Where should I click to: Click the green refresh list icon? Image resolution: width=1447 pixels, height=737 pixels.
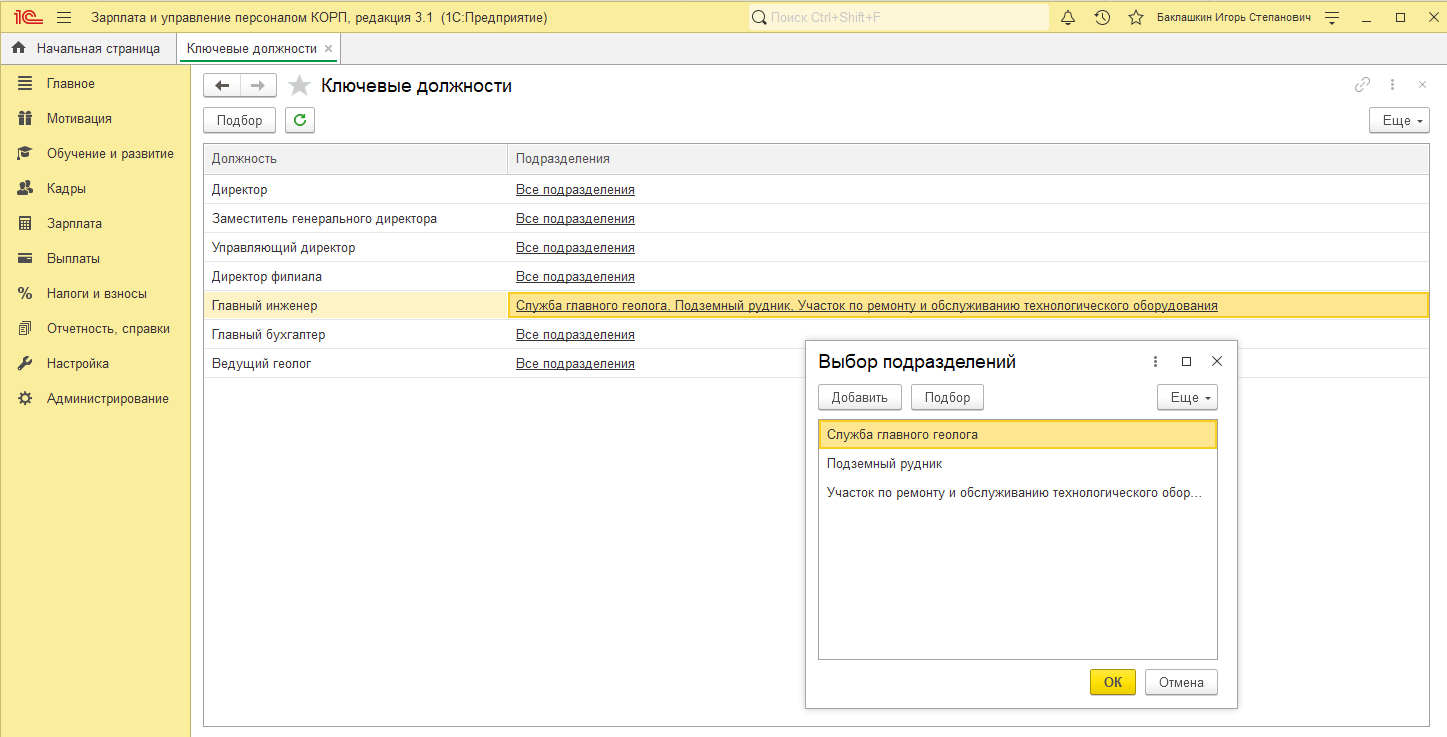(300, 120)
